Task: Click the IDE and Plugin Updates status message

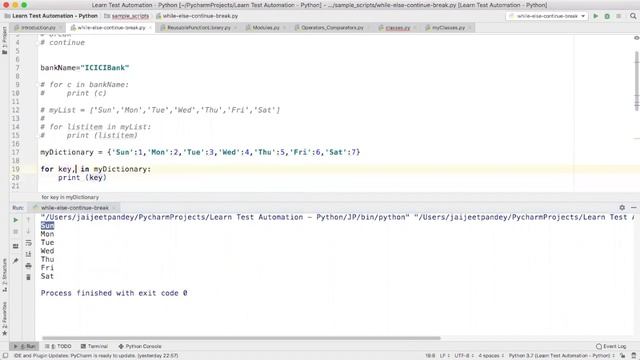Action: tap(96, 356)
